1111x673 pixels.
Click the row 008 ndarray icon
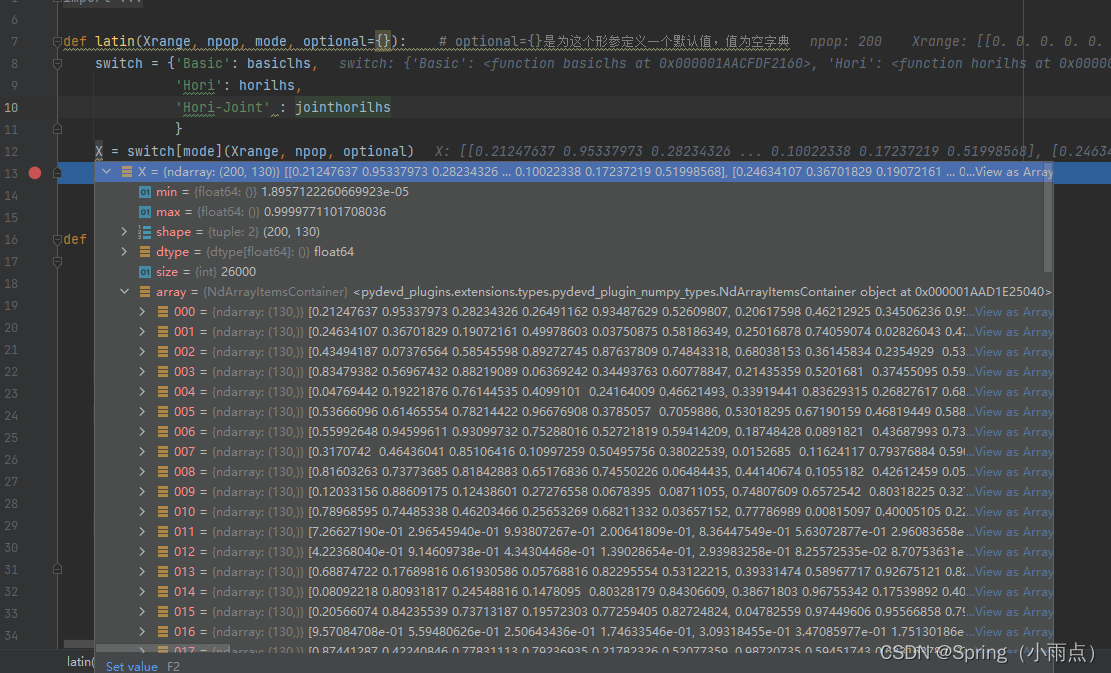coord(162,472)
